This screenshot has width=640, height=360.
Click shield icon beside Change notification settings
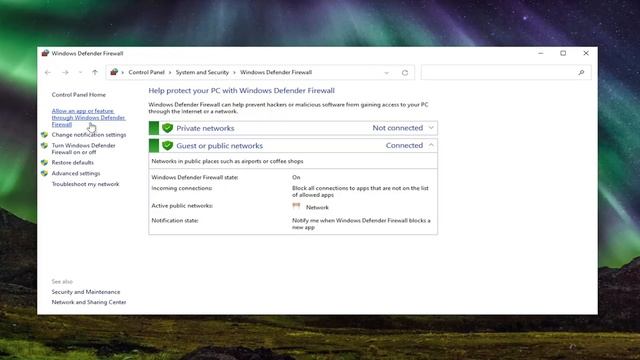click(44, 135)
